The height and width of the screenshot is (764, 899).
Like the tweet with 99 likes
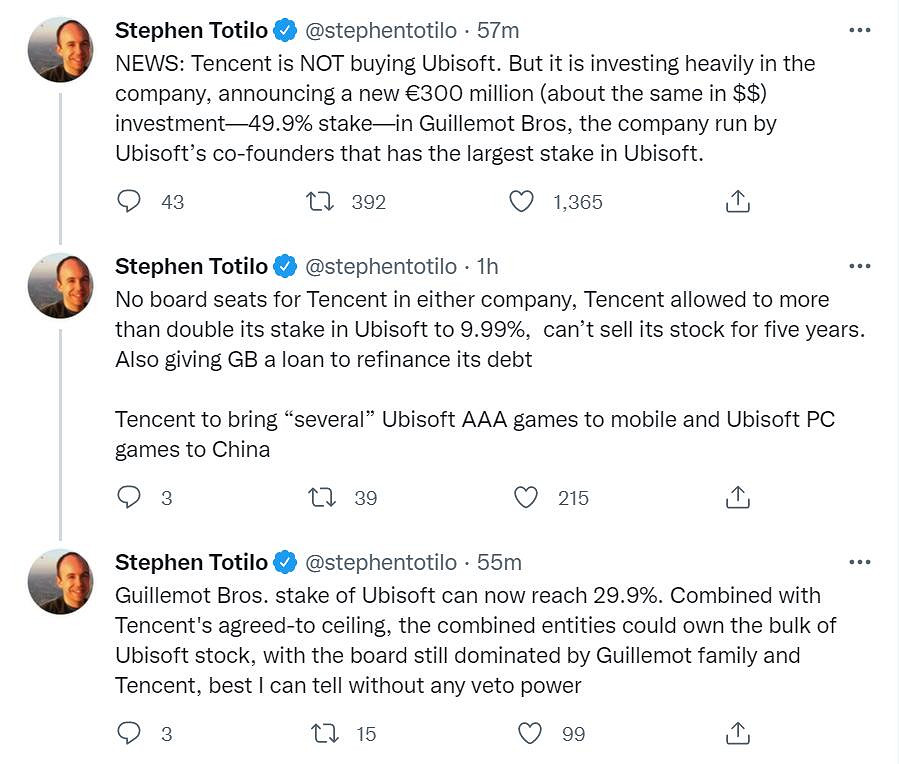point(529,733)
